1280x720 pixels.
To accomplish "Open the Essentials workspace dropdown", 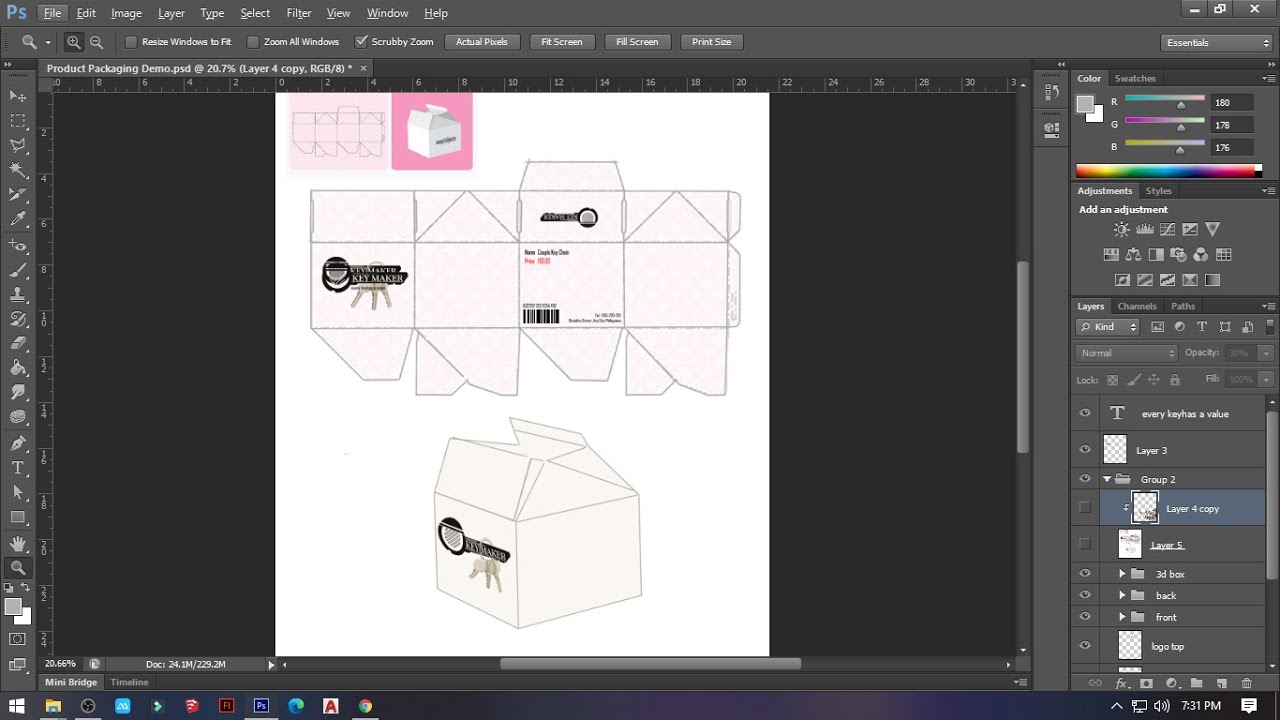I will pos(1217,42).
